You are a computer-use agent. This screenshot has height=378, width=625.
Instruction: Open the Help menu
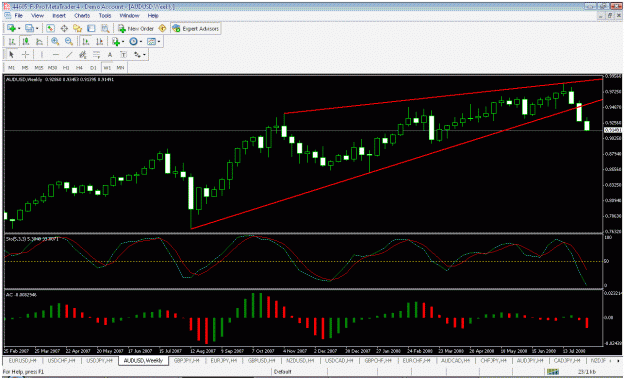click(x=153, y=16)
